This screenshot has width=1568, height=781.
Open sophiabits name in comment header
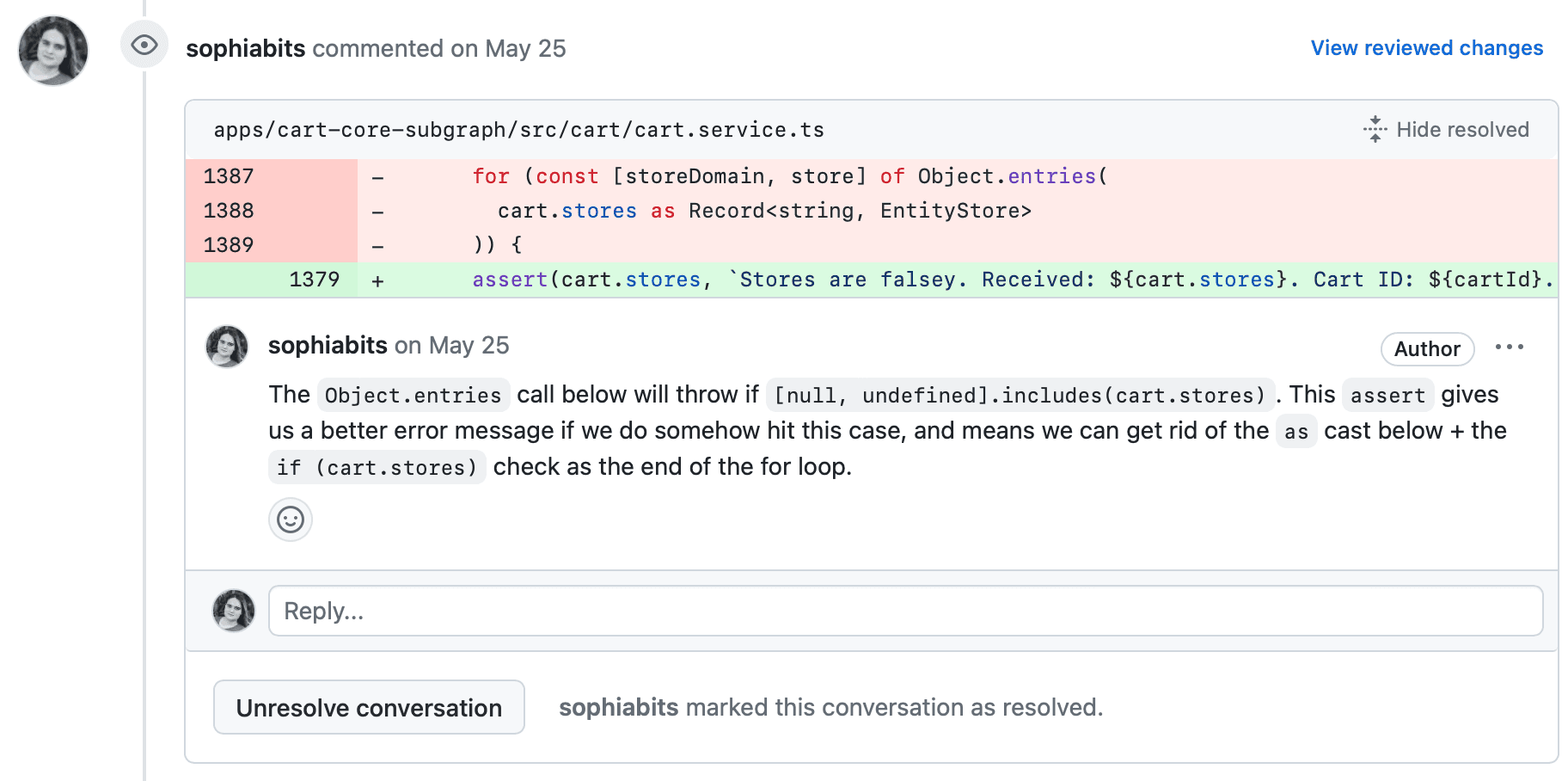tap(328, 345)
